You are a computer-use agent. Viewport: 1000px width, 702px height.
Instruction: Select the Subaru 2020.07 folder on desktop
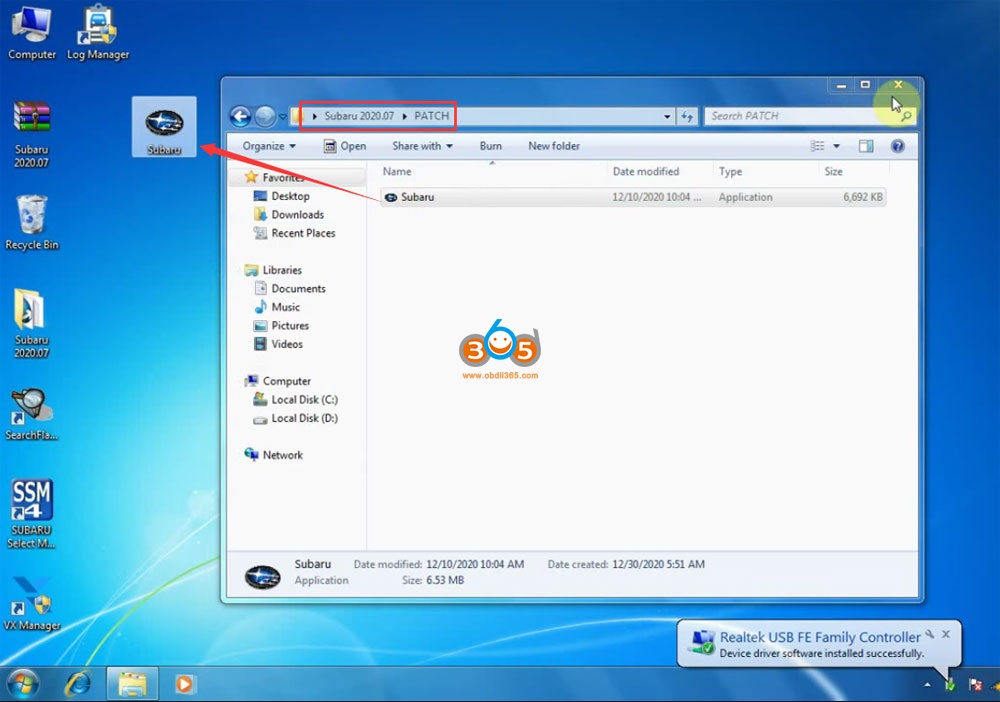click(x=31, y=323)
